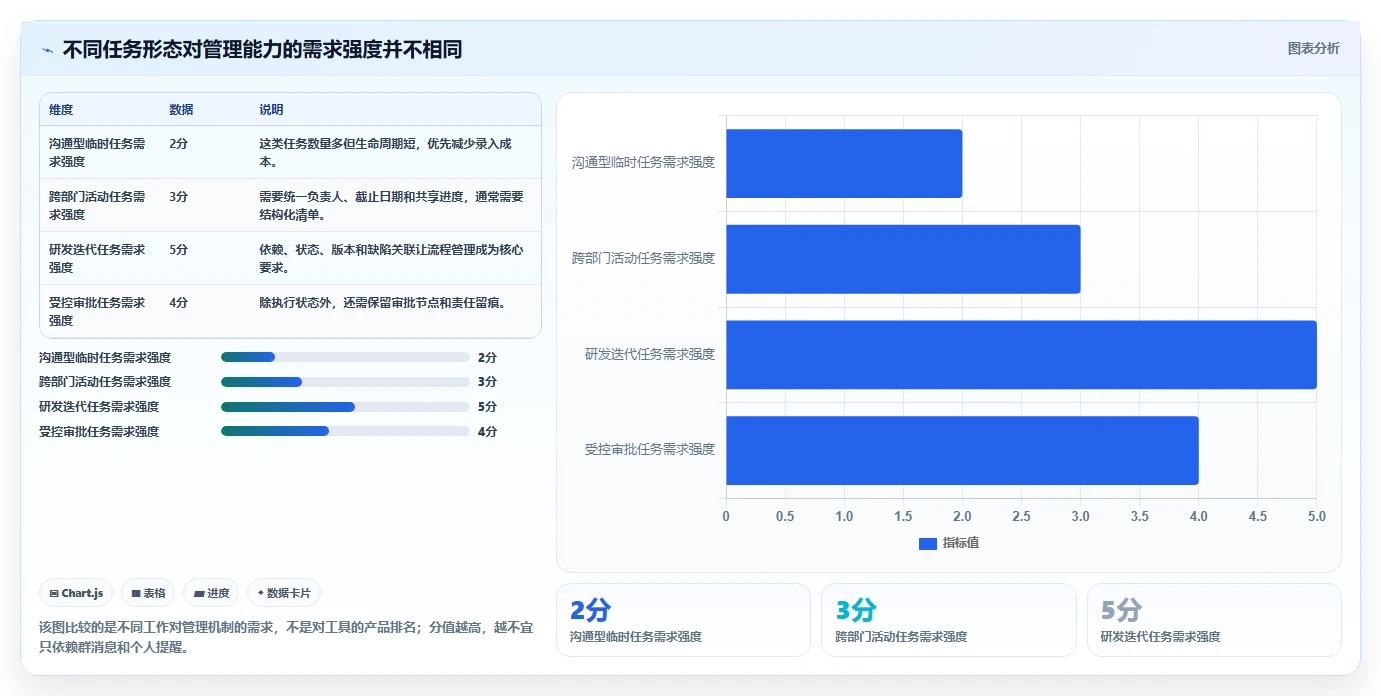This screenshot has height=696, width=1381.
Task: Click the 说明 column header
Action: point(271,110)
